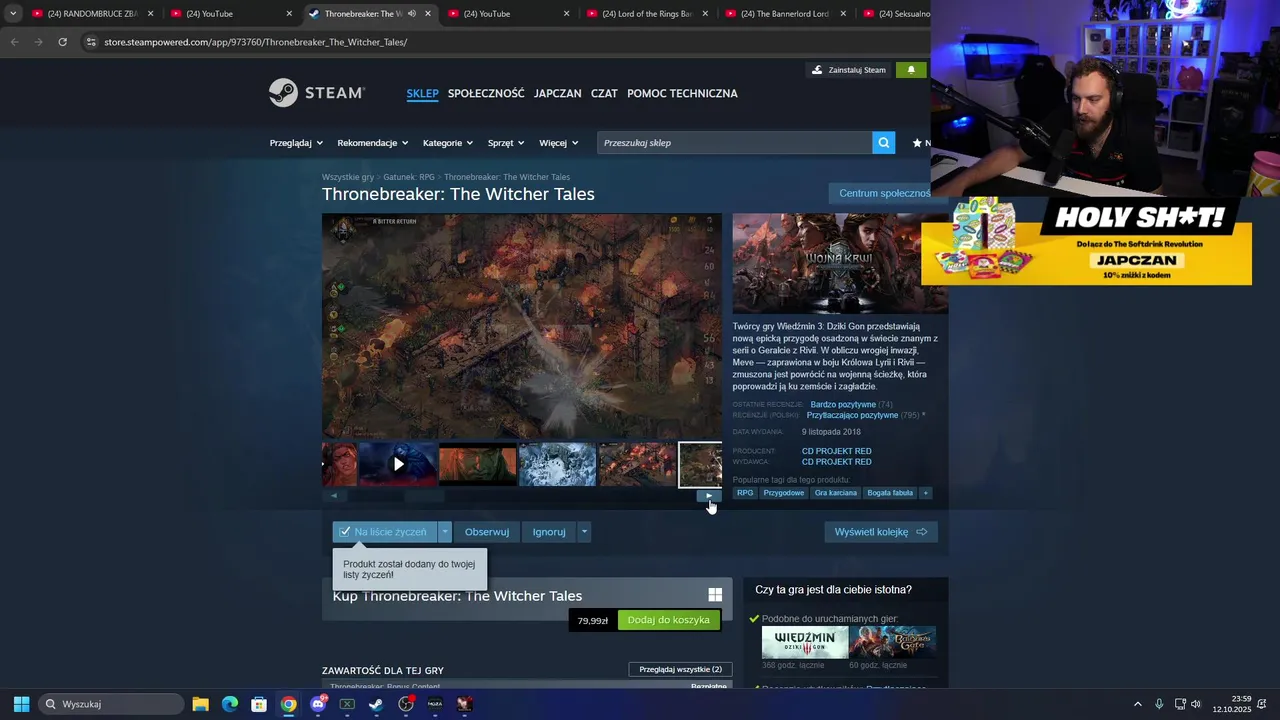Image resolution: width=1280 pixels, height=720 pixels.
Task: Show hidden system tray icons chevron
Action: click(x=1137, y=704)
